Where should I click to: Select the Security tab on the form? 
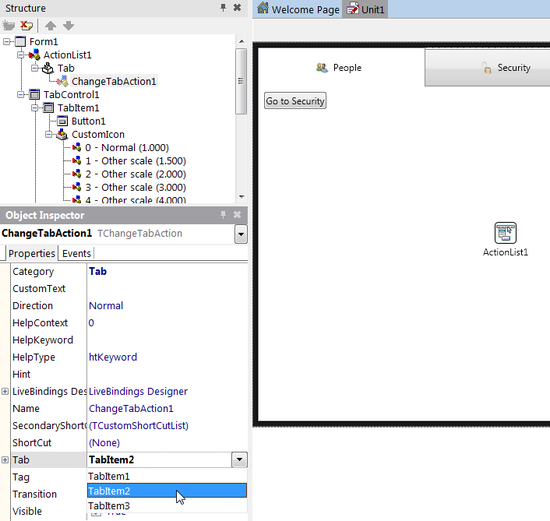(x=488, y=67)
